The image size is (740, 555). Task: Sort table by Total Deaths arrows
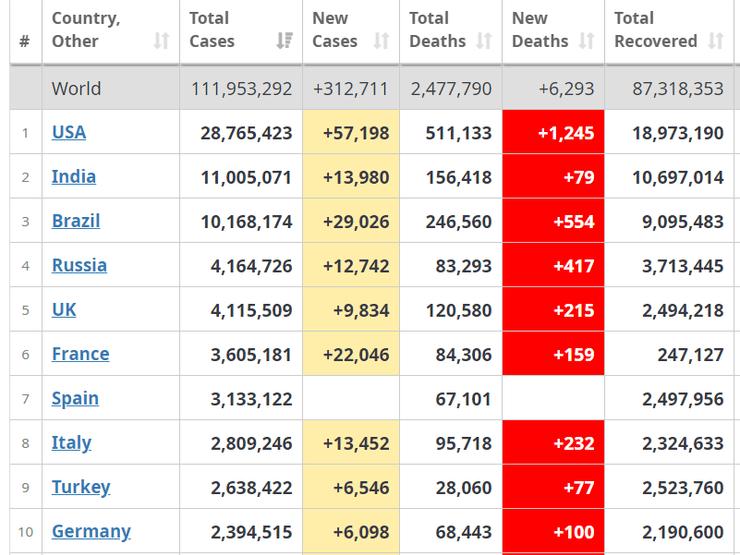tap(484, 41)
